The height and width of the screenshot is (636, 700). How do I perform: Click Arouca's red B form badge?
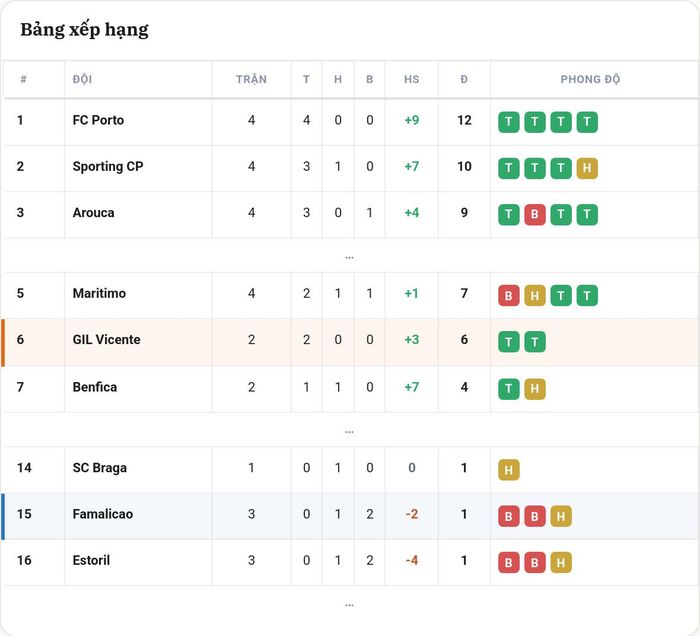534,215
